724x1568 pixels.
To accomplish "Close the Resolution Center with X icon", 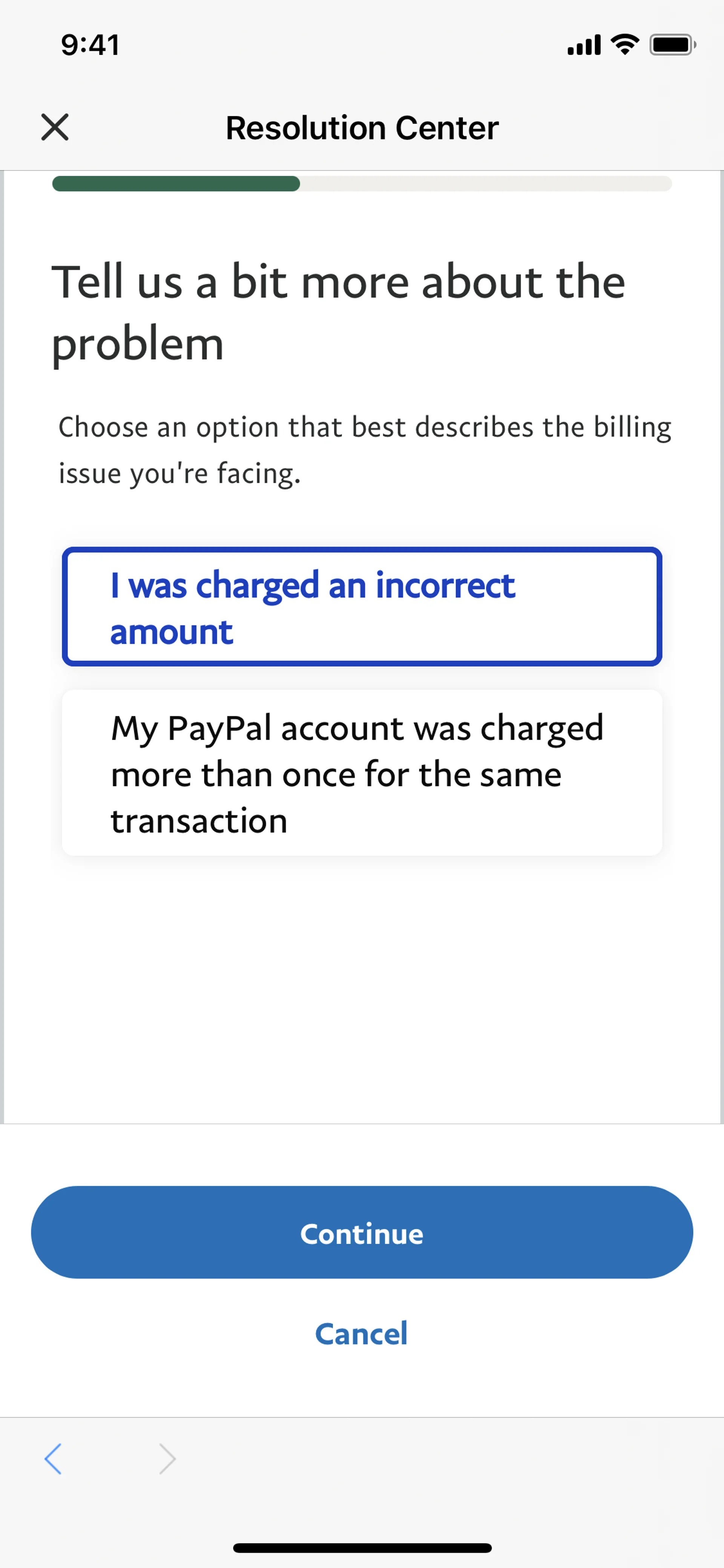I will pos(55,127).
